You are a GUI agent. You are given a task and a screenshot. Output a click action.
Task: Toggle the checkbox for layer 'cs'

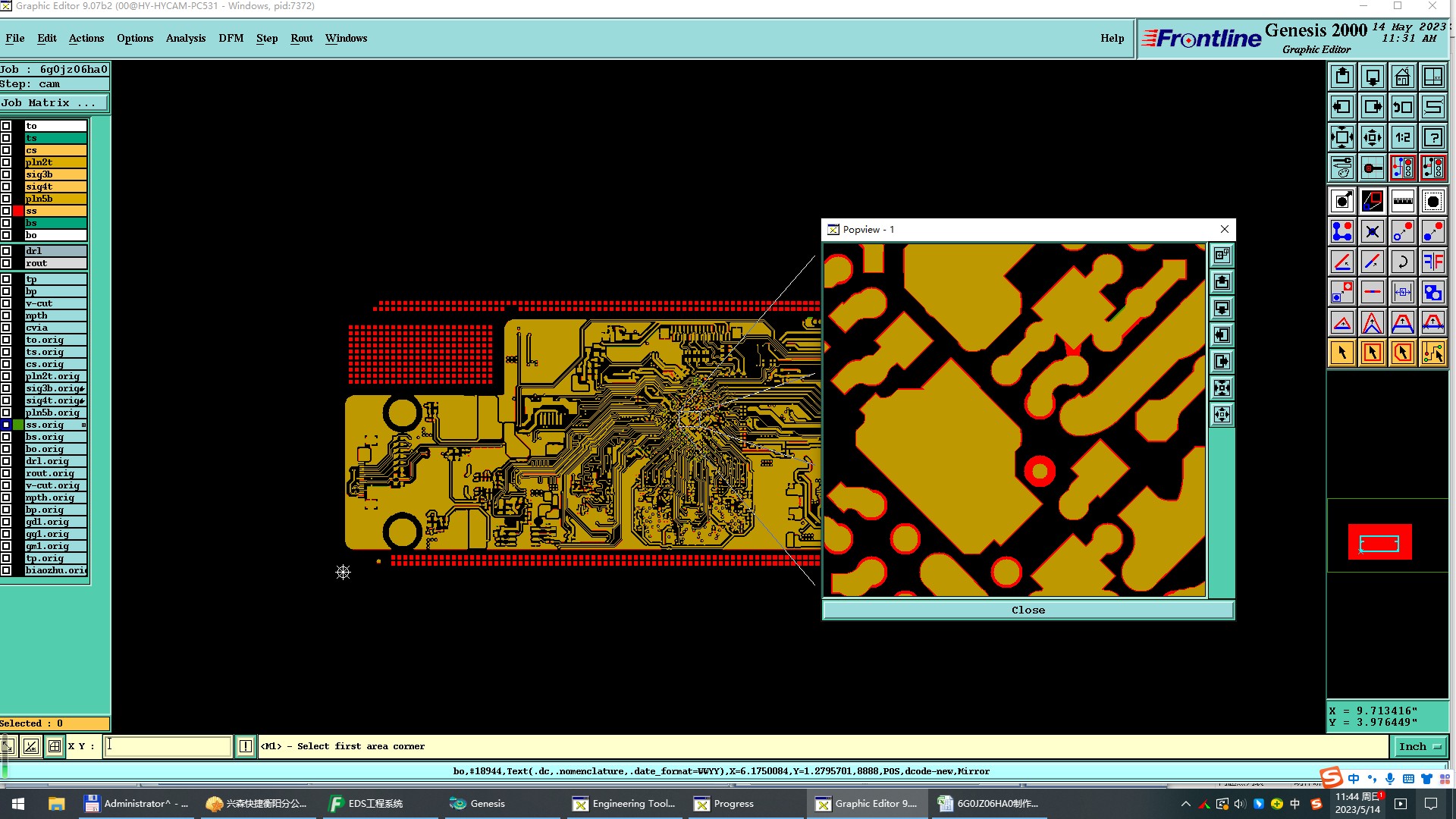[x=6, y=150]
